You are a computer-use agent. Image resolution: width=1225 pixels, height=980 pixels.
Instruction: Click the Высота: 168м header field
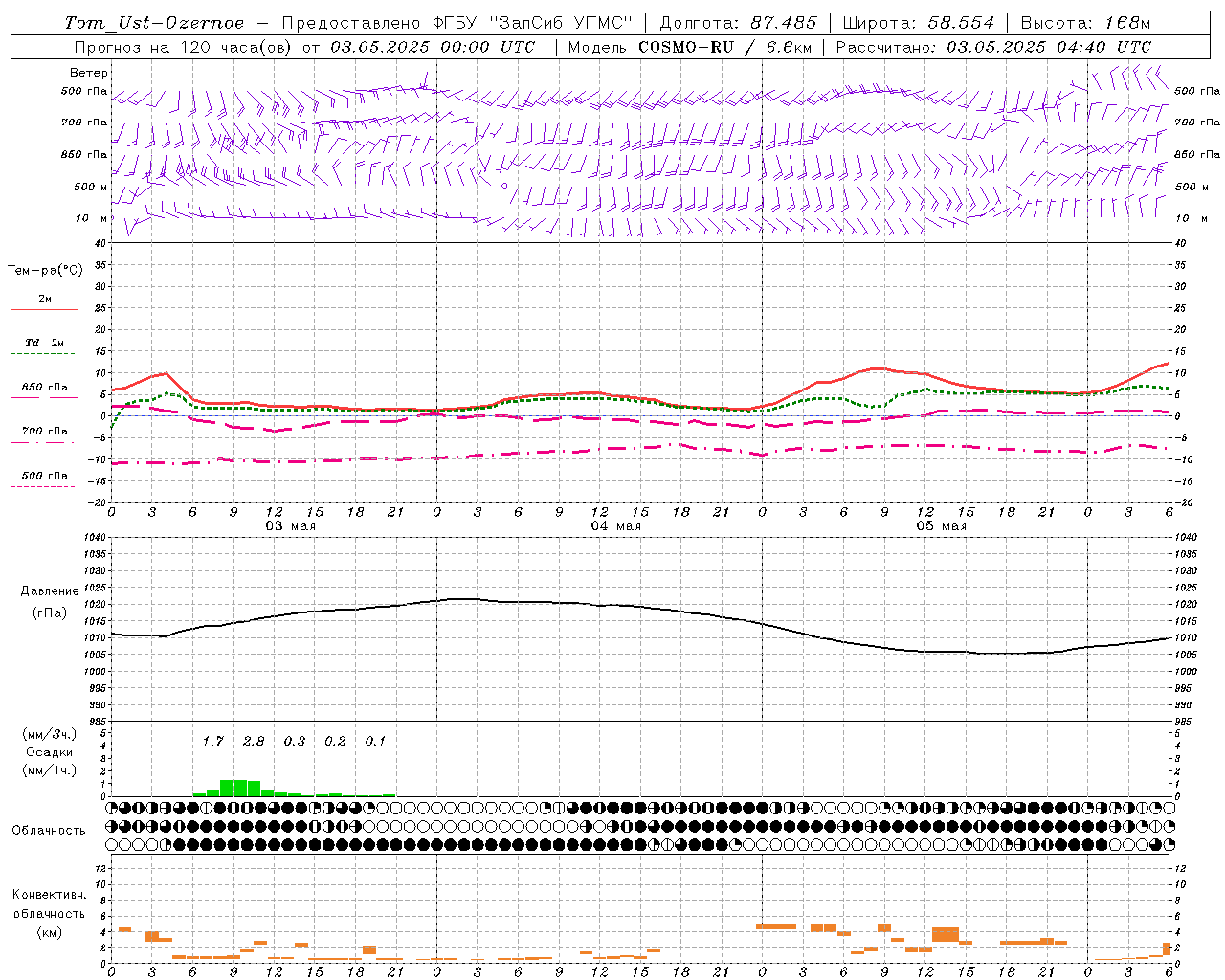click(1085, 23)
